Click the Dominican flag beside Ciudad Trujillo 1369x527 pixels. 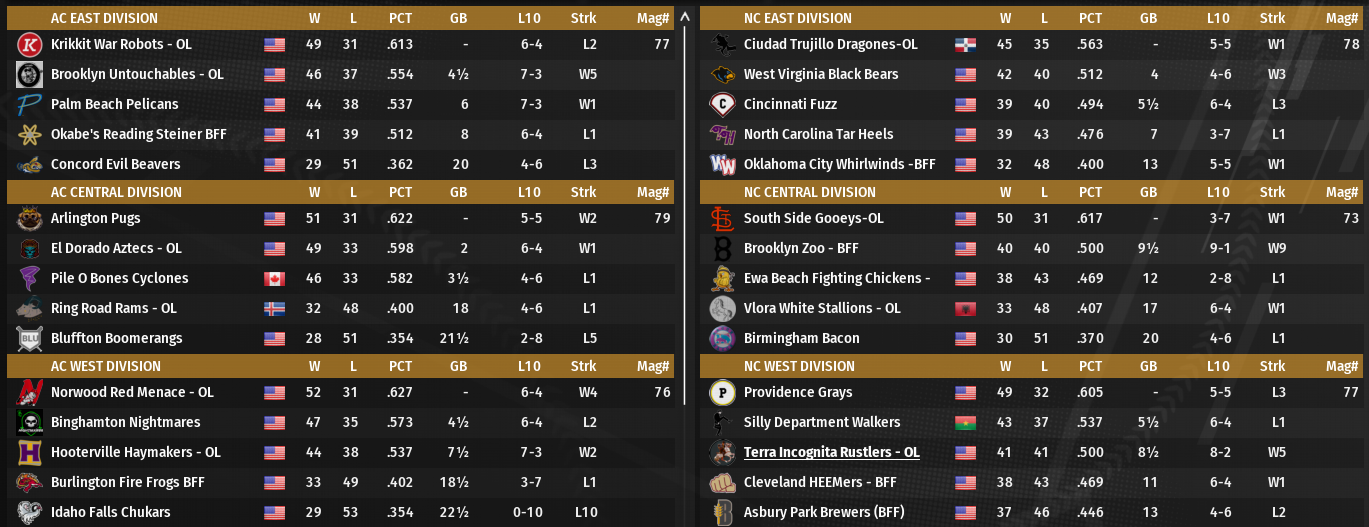coord(966,45)
